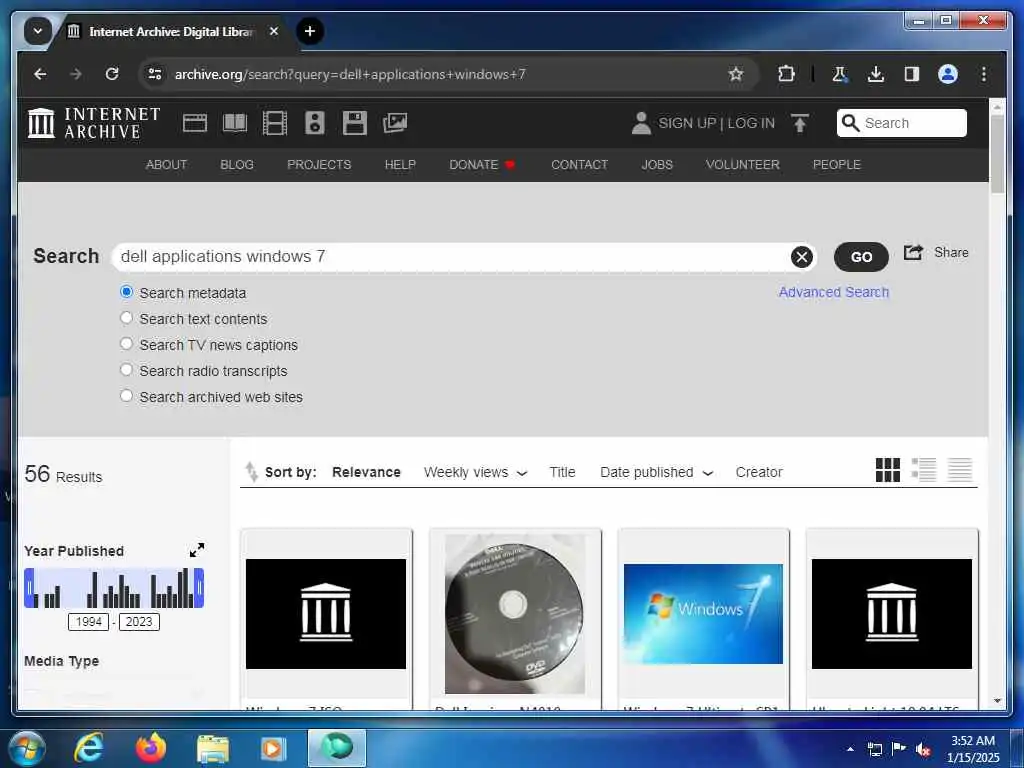Sort results by Creator
The image size is (1024, 768).
pos(759,472)
